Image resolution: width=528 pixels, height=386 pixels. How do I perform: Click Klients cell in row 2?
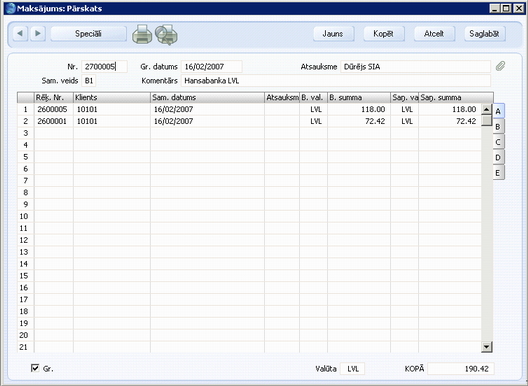(112, 121)
